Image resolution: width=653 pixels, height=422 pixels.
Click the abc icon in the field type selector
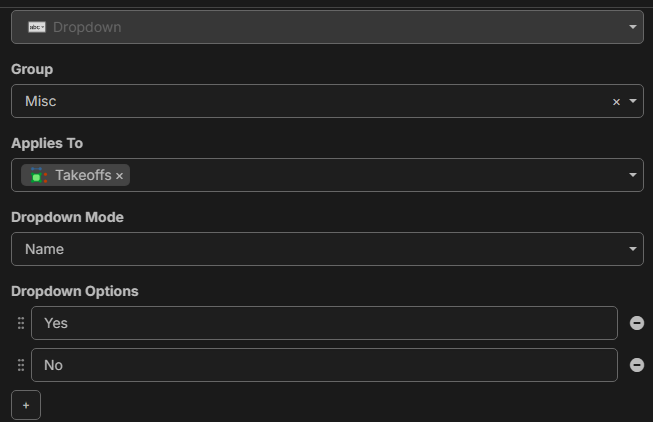pyautogui.click(x=37, y=27)
